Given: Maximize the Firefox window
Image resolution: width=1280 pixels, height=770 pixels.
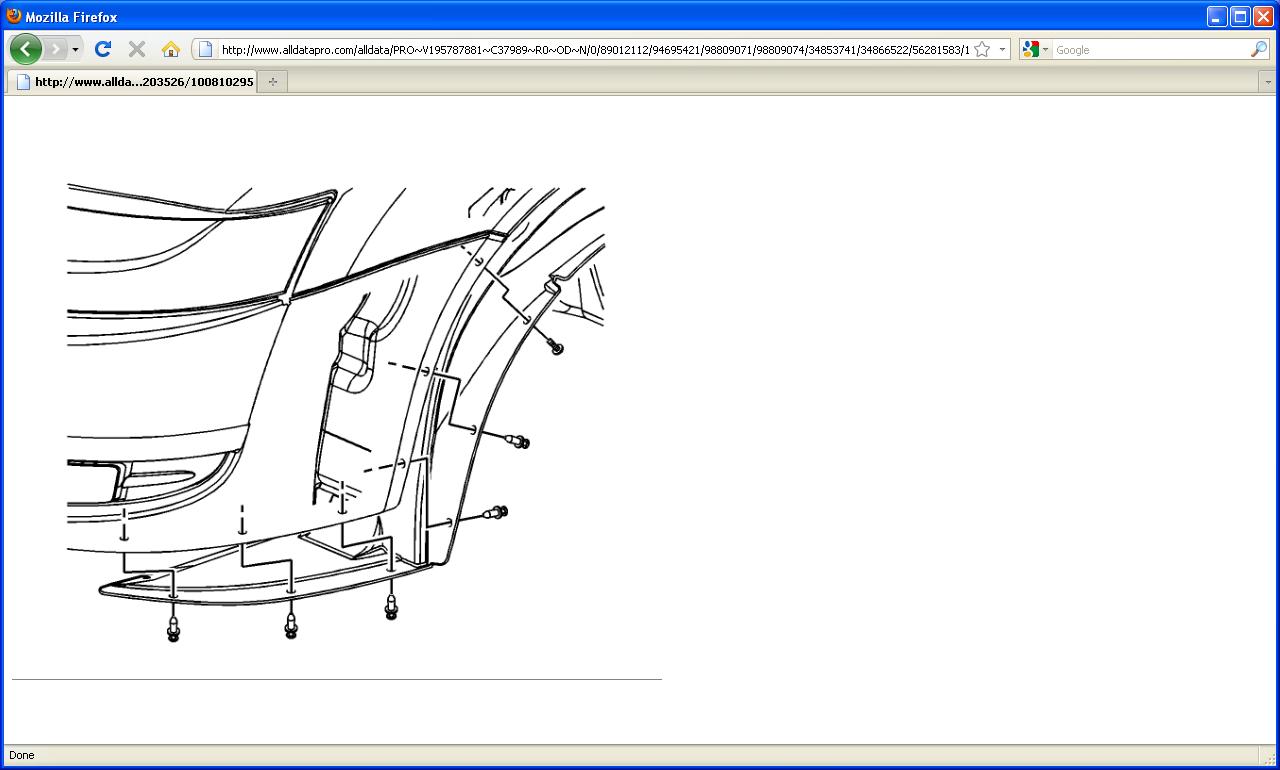Looking at the screenshot, I should tap(1240, 16).
